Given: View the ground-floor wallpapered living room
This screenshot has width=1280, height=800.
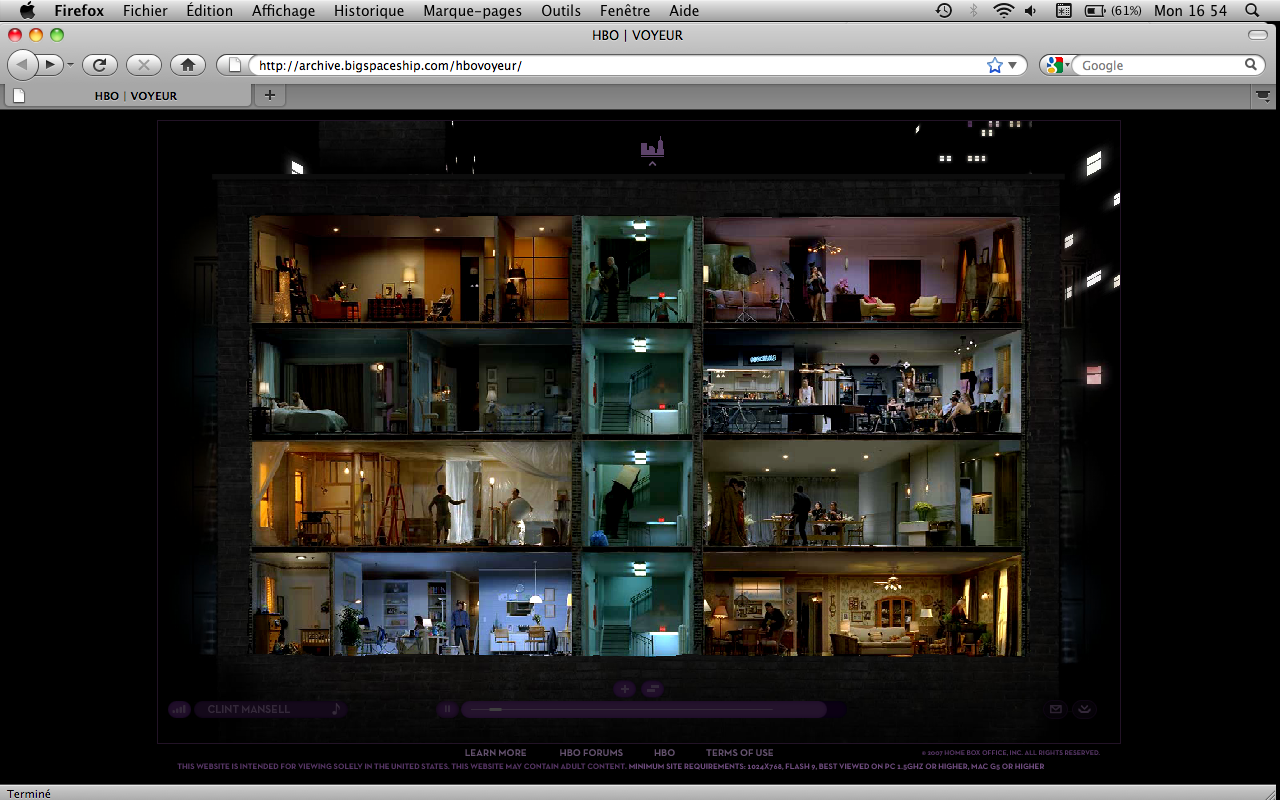Looking at the screenshot, I should coord(863,604).
